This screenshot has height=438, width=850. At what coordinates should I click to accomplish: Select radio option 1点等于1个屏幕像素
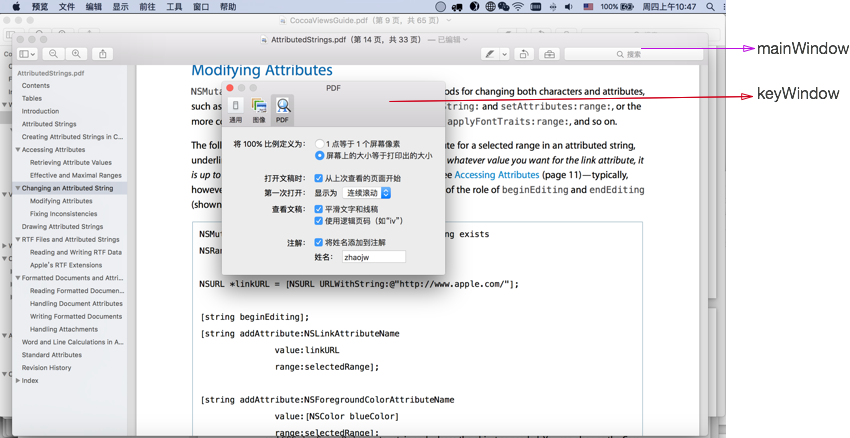(320, 144)
